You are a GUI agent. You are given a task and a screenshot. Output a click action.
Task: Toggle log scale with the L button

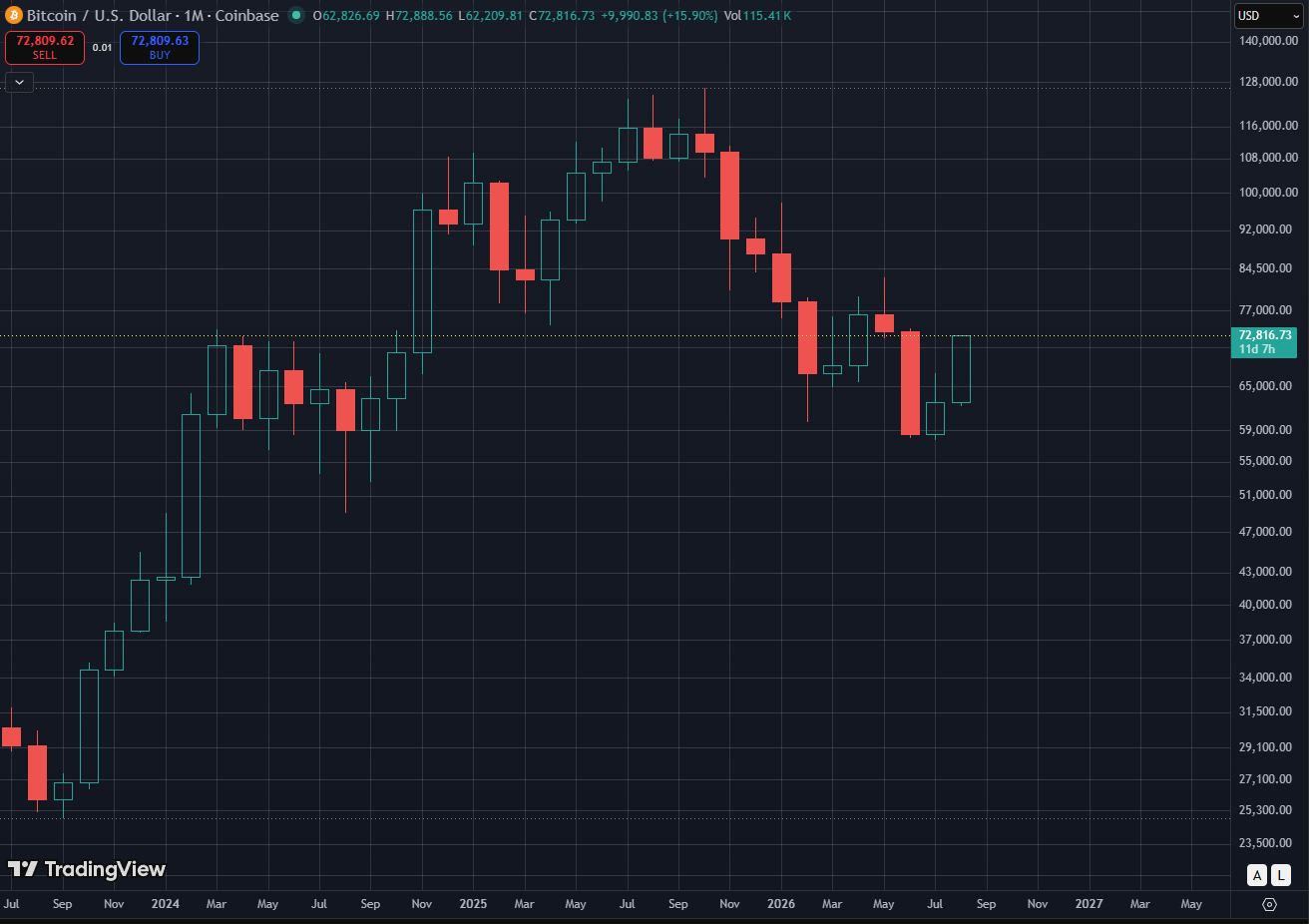pos(1280,875)
